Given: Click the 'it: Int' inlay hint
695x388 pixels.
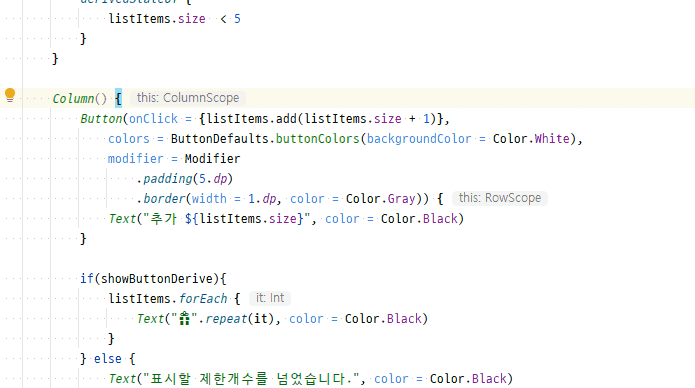Looking at the screenshot, I should [269, 298].
